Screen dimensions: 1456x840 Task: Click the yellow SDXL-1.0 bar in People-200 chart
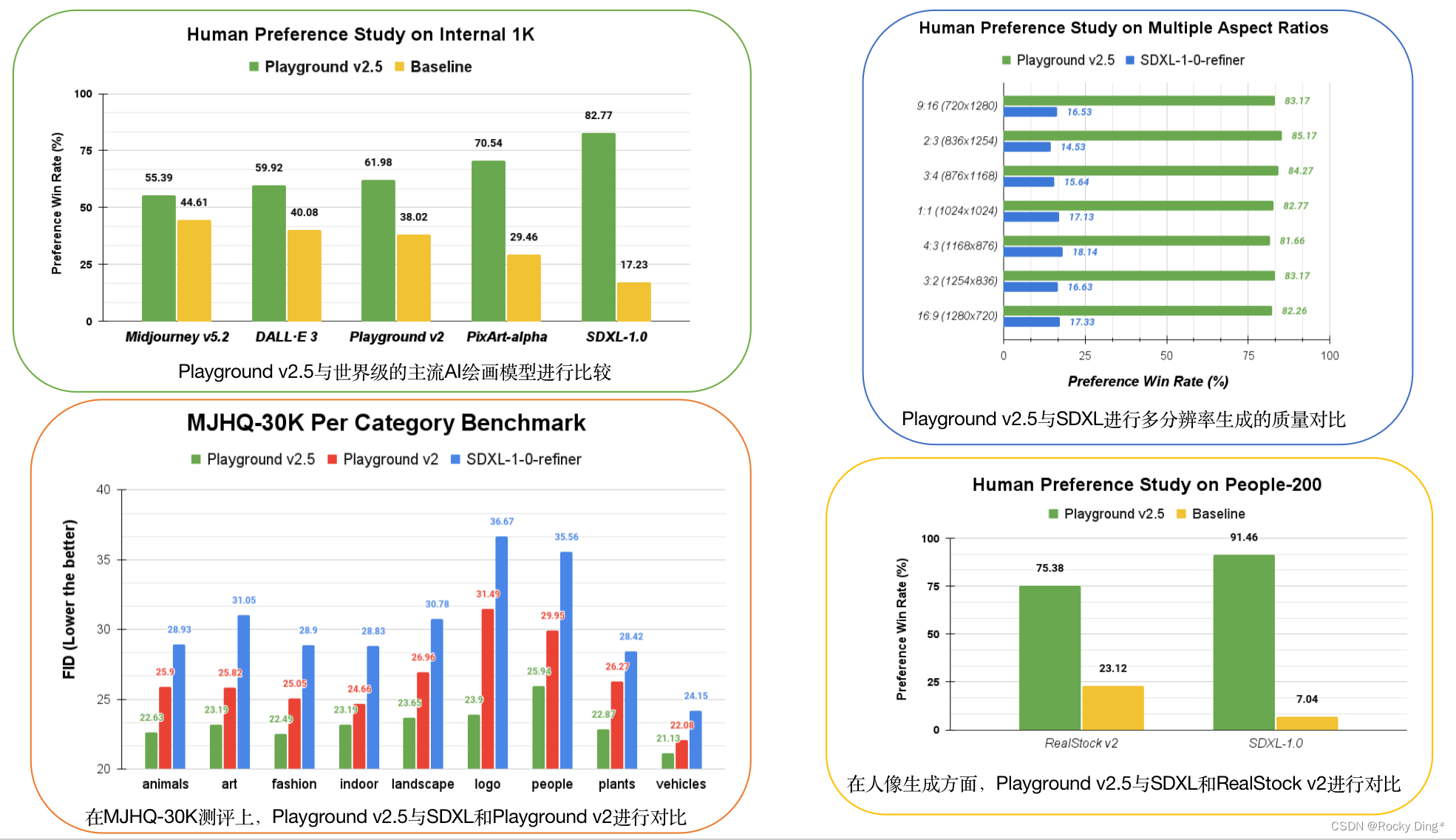[x=1307, y=724]
